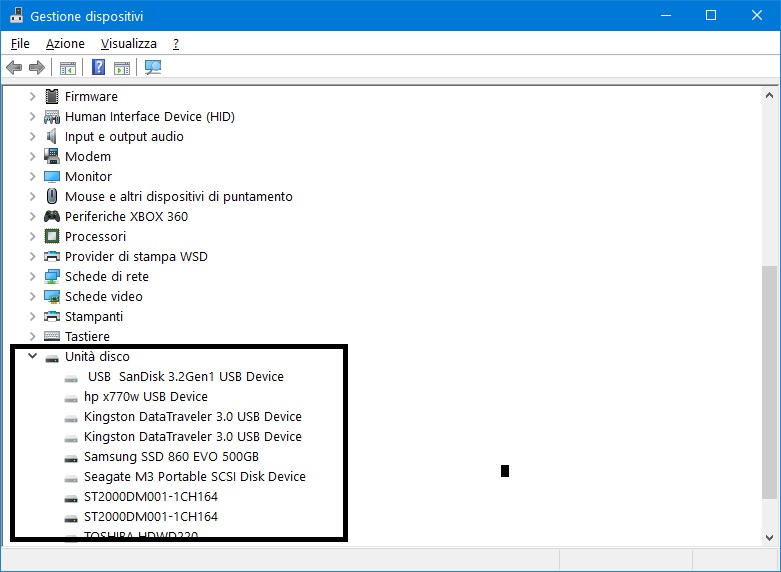This screenshot has width=781, height=572.
Task: Expand the Schede video node
Action: (32, 296)
